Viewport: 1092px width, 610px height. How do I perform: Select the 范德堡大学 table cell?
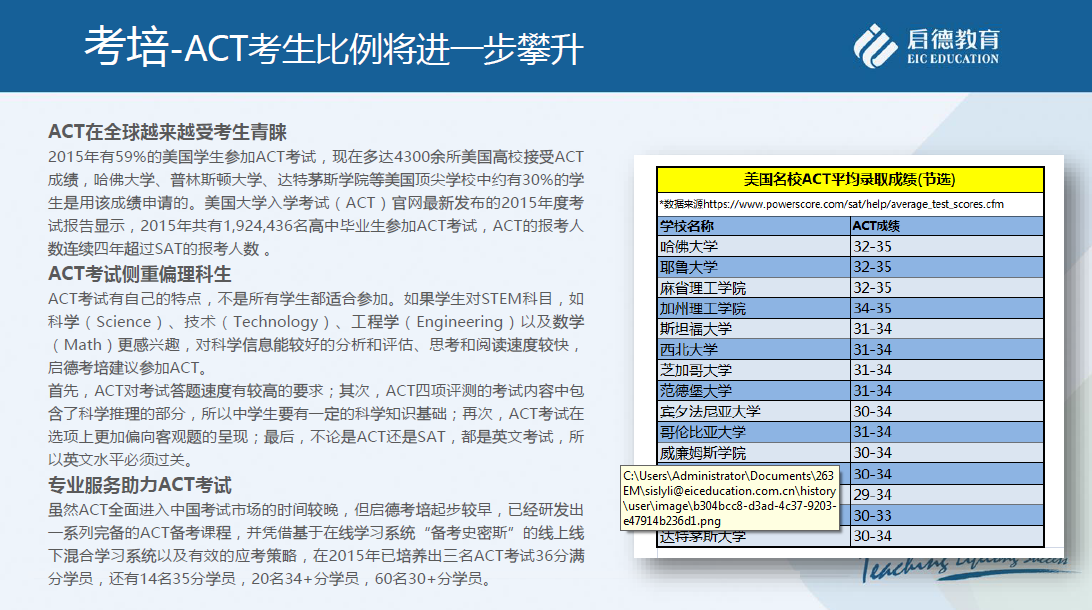pyautogui.click(x=696, y=391)
